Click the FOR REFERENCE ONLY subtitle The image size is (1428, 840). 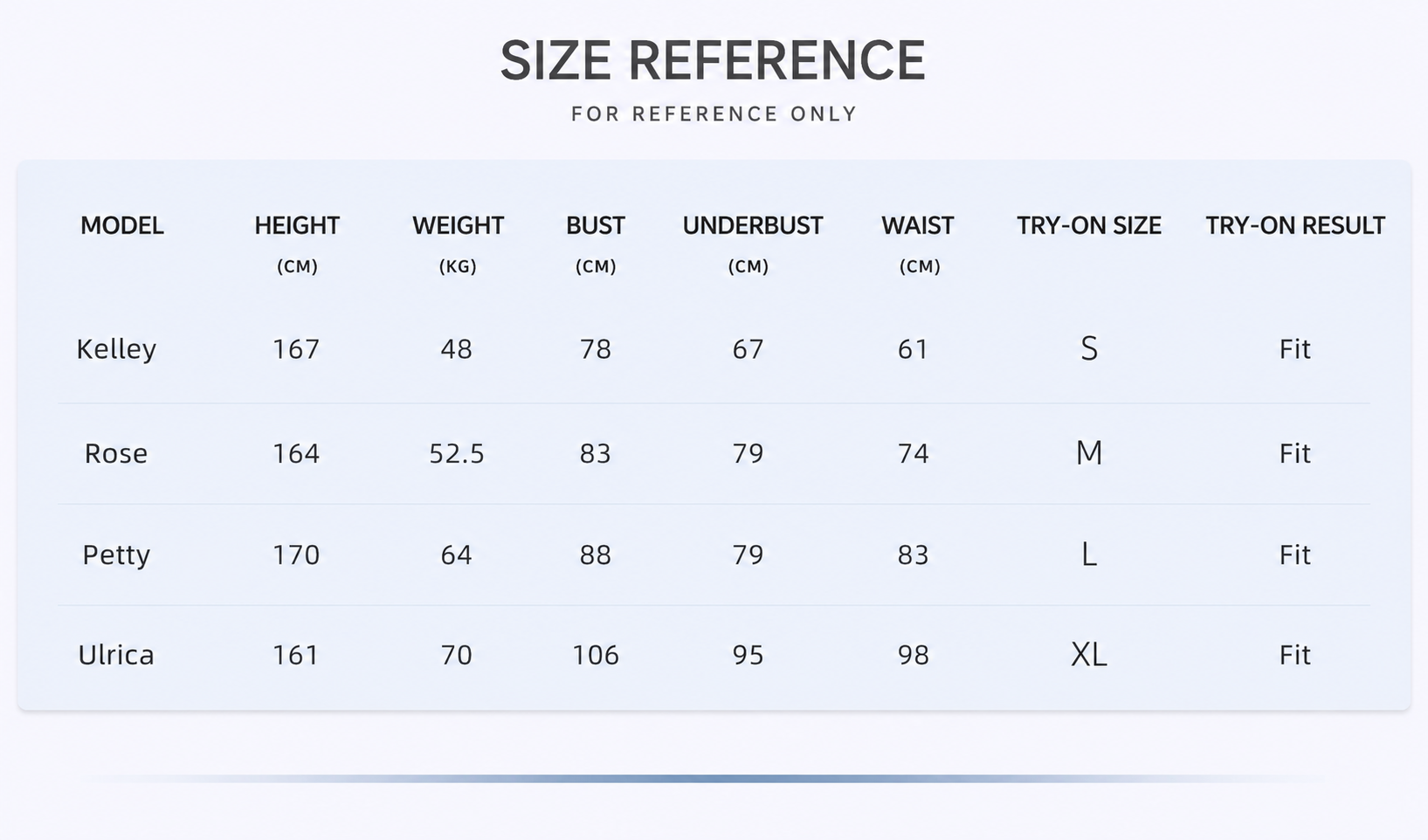[x=714, y=114]
